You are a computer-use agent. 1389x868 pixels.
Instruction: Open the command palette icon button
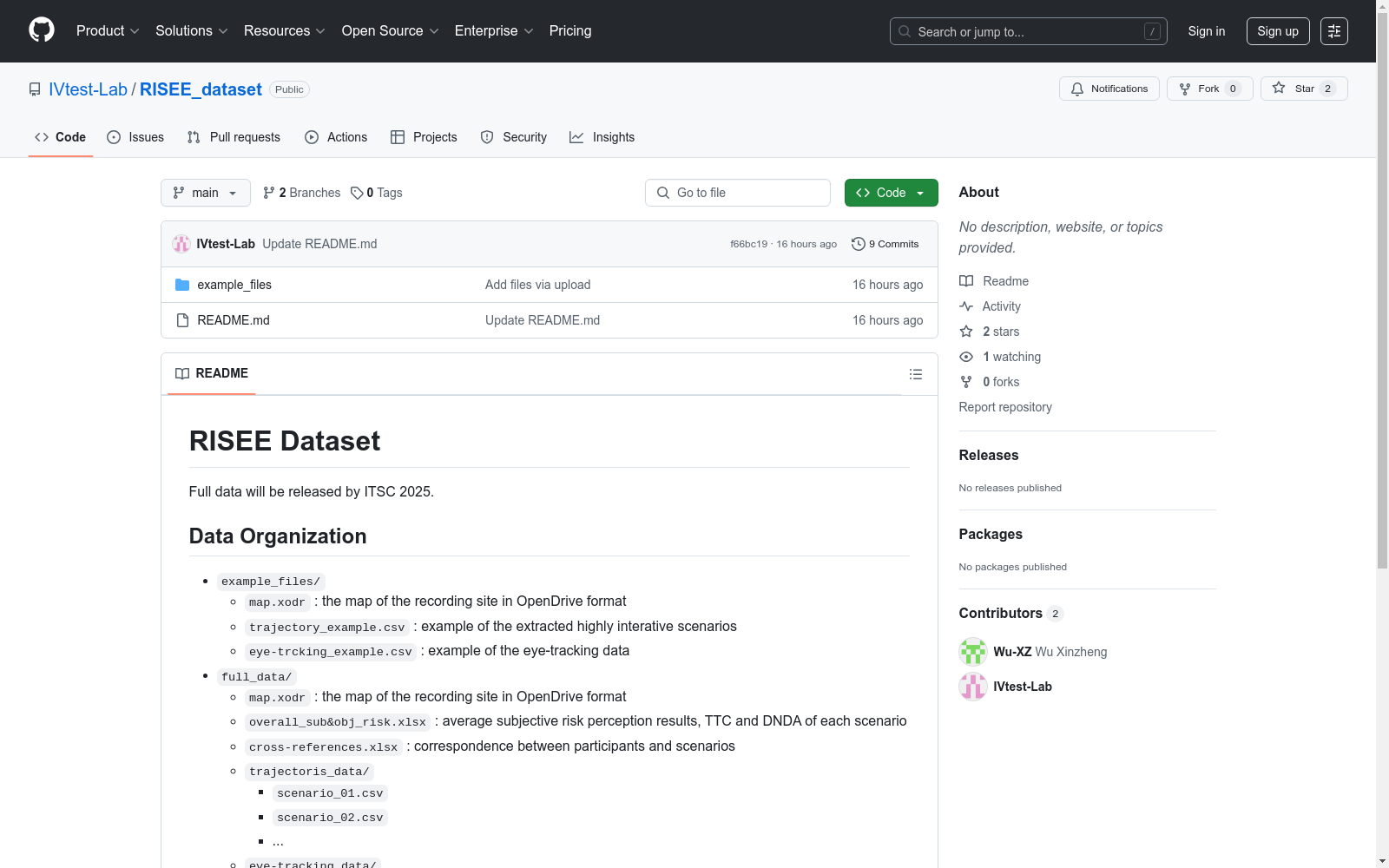(x=1333, y=31)
